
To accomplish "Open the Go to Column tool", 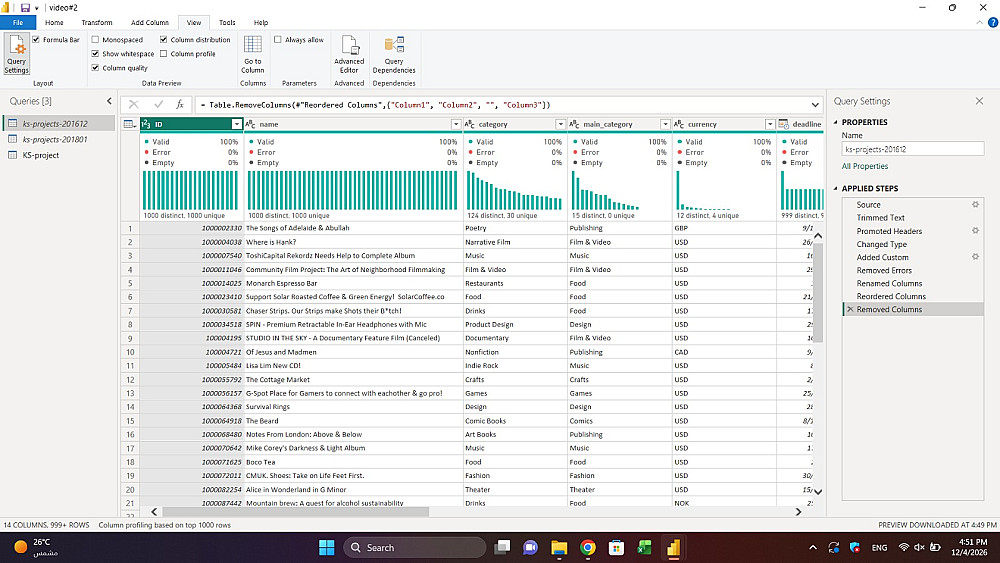I will [x=253, y=54].
